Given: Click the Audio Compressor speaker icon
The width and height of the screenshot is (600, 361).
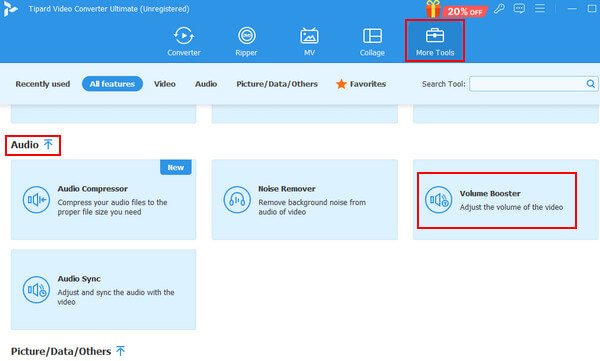Looking at the screenshot, I should (36, 199).
